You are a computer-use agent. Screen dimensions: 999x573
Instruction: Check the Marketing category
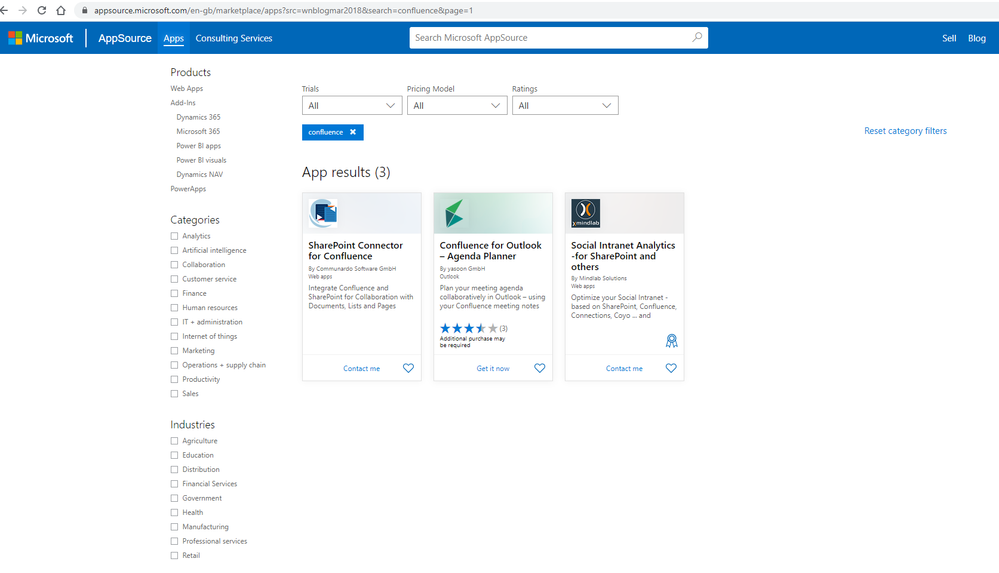(174, 351)
